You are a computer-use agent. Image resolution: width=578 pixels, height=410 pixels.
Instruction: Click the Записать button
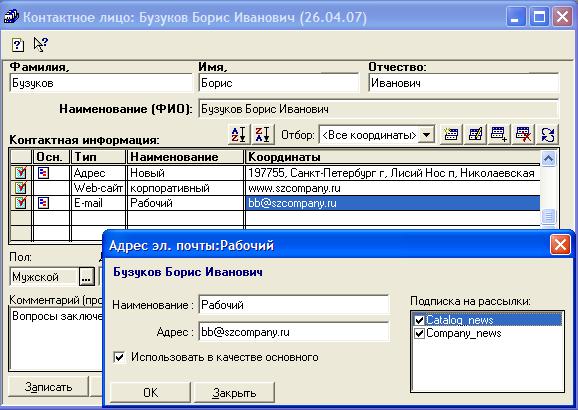(x=48, y=387)
